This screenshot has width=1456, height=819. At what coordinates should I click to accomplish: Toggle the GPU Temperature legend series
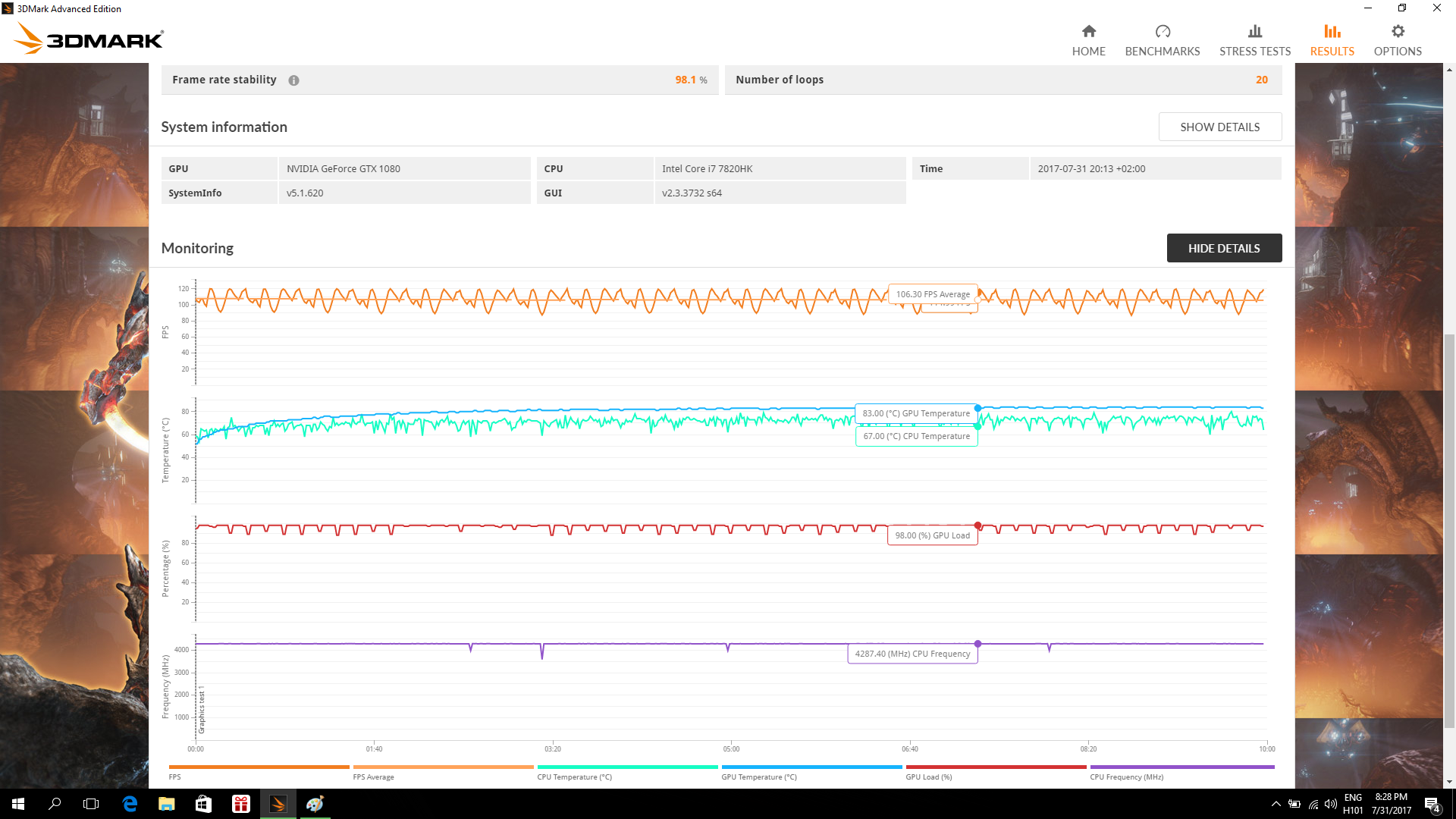[x=811, y=772]
